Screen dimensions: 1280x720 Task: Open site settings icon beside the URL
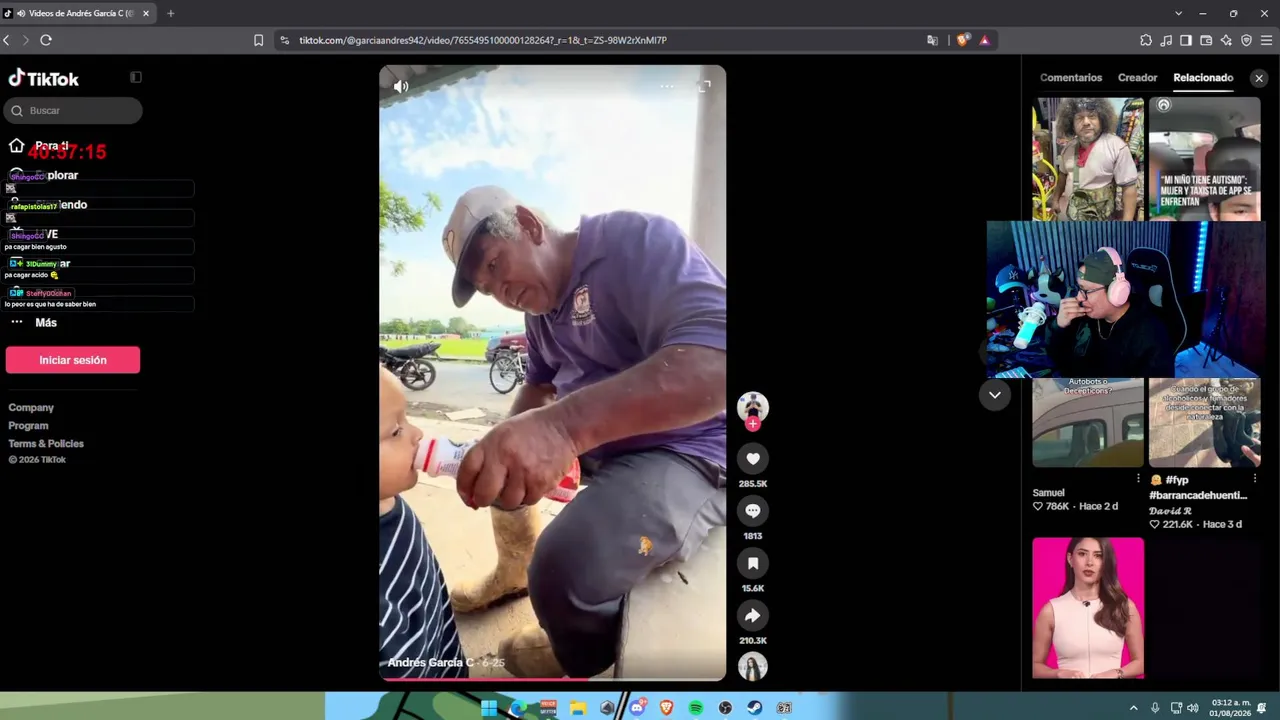coord(284,40)
